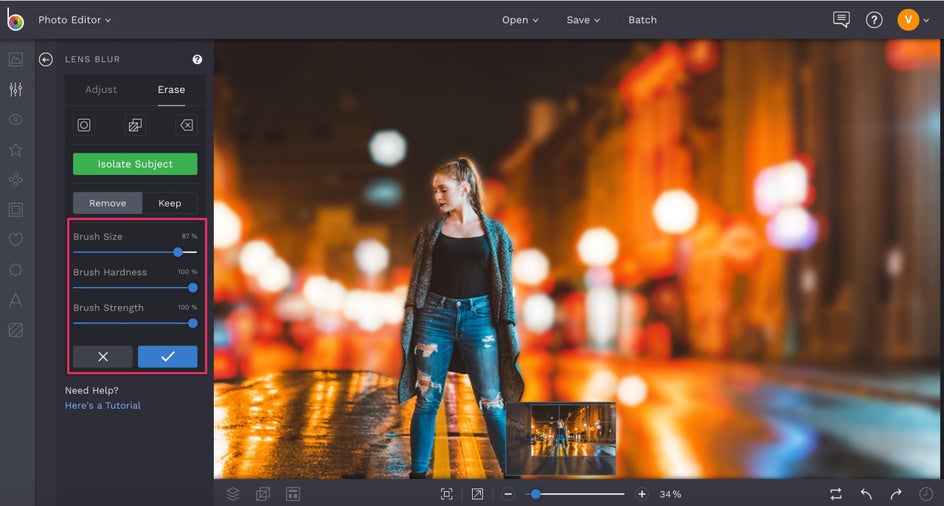Open the Photo Editor dropdown
944x506 pixels.
coord(75,20)
